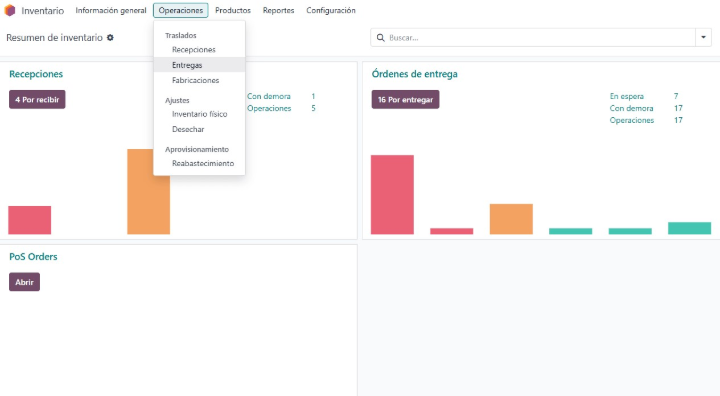Open the Productos menu
Image resolution: width=720 pixels, height=396 pixels.
click(x=233, y=10)
